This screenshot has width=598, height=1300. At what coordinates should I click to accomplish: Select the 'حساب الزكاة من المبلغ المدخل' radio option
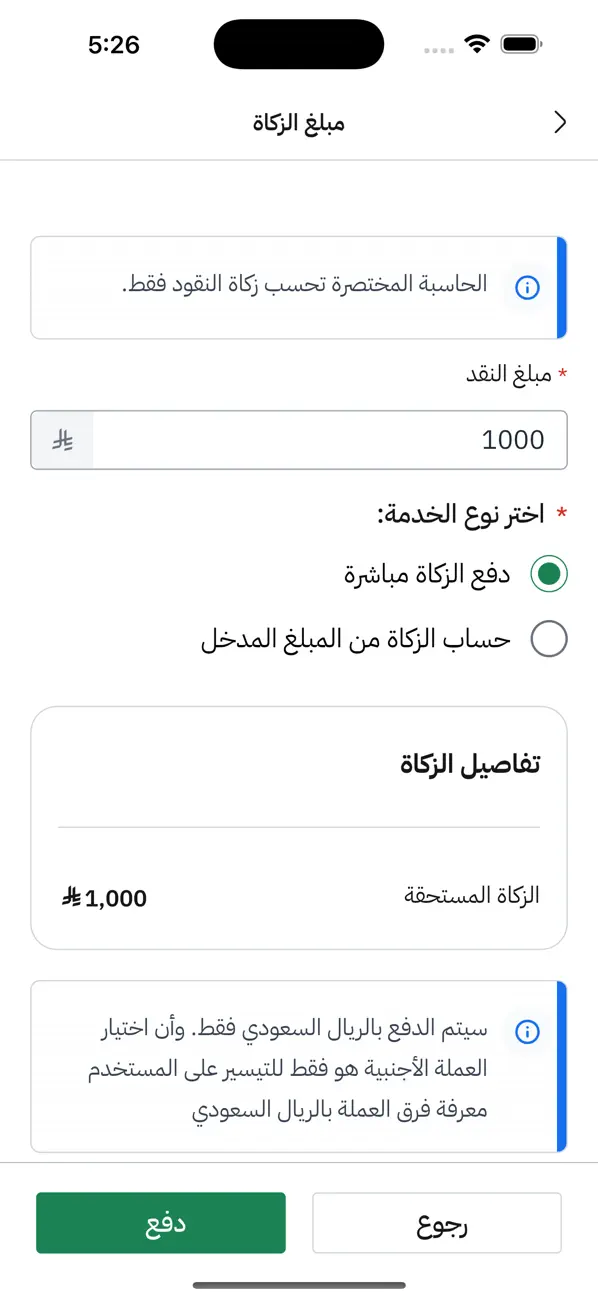pyautogui.click(x=549, y=639)
